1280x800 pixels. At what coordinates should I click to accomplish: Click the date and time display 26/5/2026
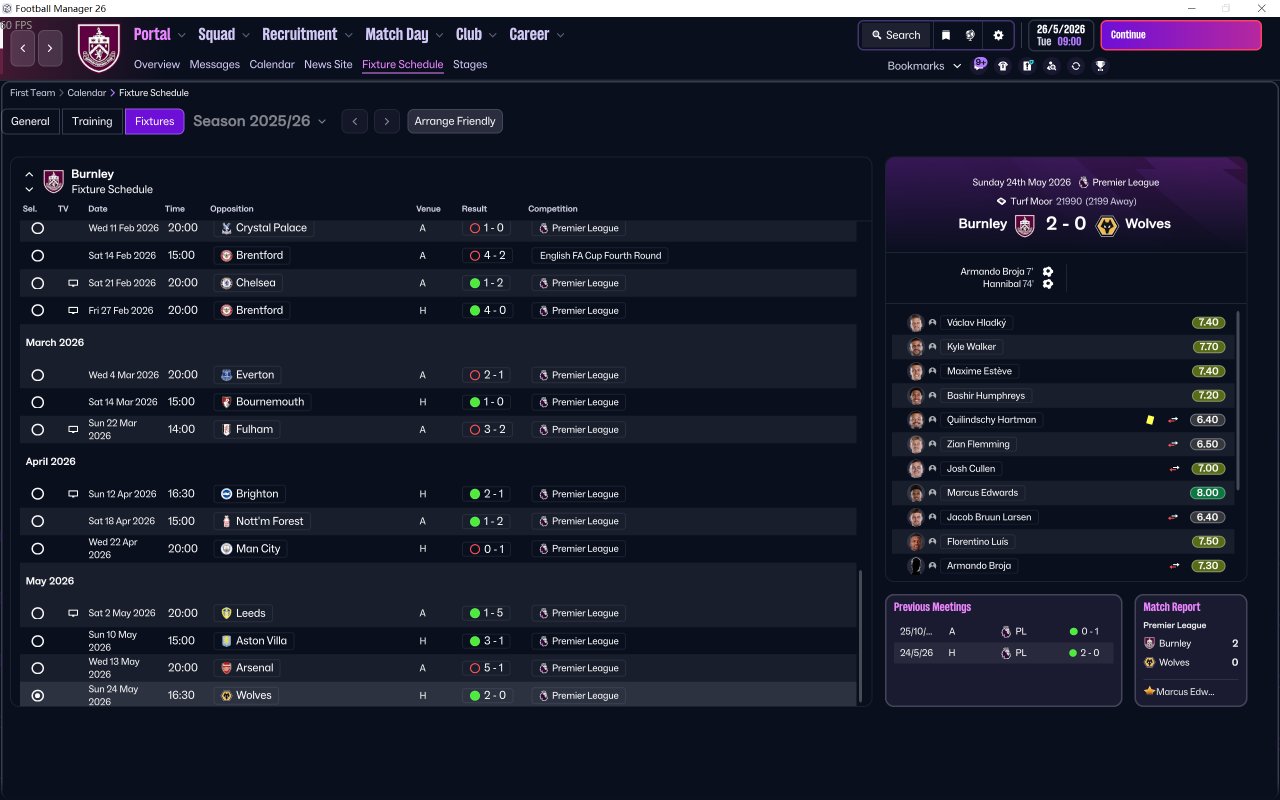[x=1061, y=35]
